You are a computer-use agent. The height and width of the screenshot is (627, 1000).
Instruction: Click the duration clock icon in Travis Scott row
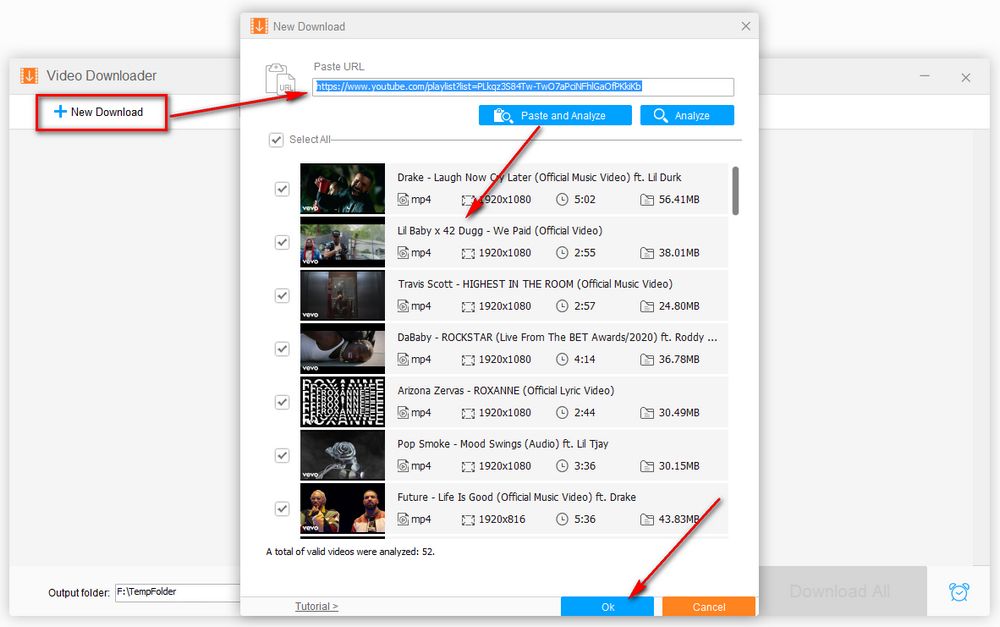pyautogui.click(x=562, y=306)
